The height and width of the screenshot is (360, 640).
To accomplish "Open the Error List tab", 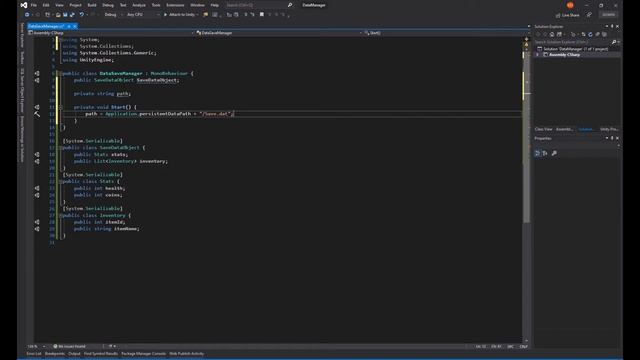I will (x=34, y=354).
